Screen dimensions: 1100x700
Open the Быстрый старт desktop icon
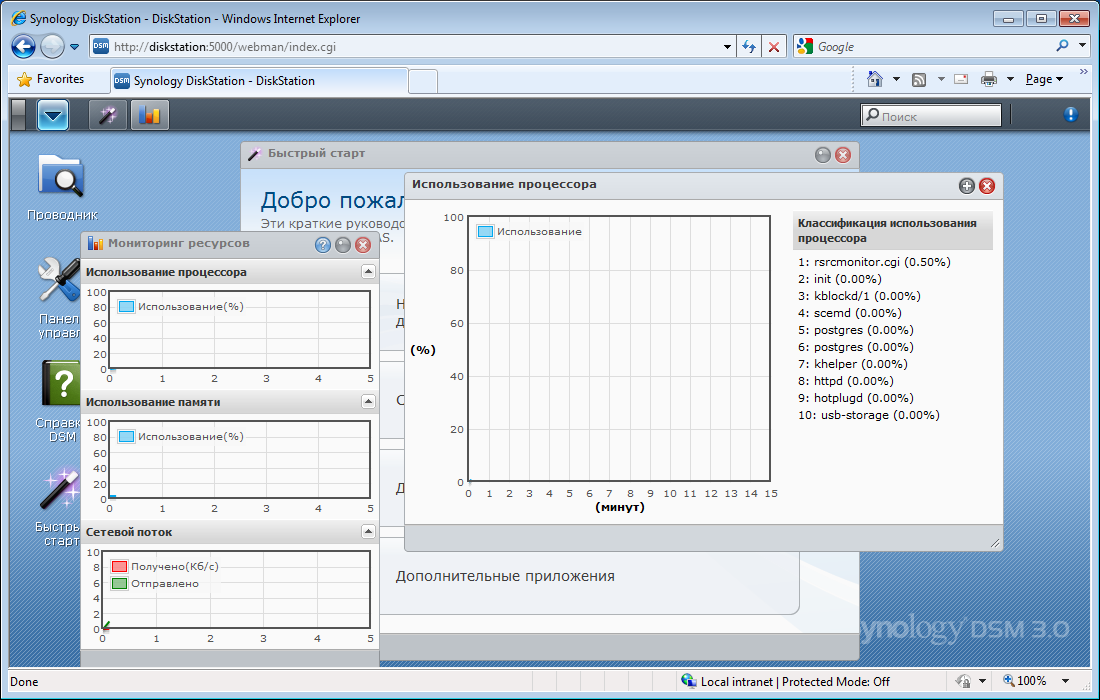coord(59,506)
